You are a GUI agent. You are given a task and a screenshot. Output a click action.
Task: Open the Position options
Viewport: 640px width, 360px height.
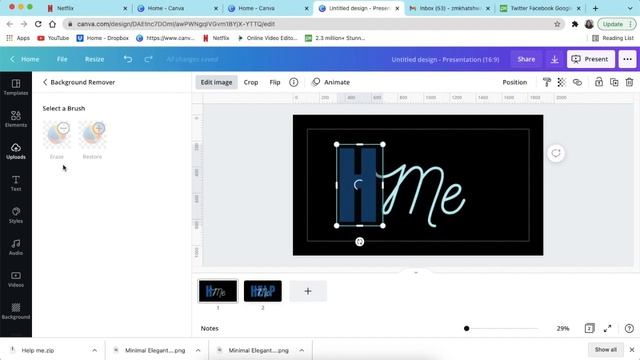coord(514,82)
